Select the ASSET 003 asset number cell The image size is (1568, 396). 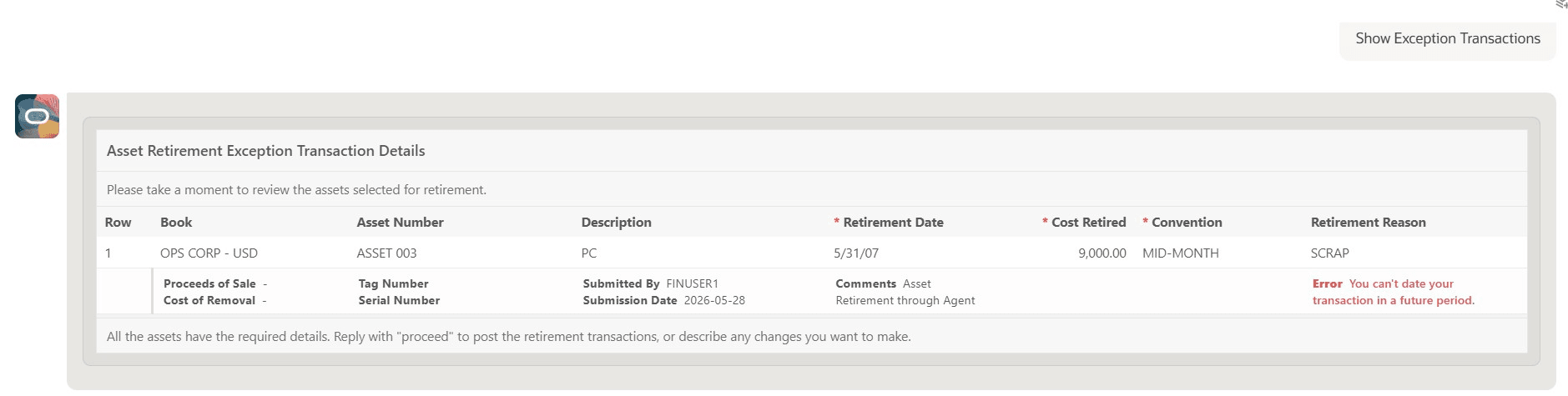click(386, 253)
